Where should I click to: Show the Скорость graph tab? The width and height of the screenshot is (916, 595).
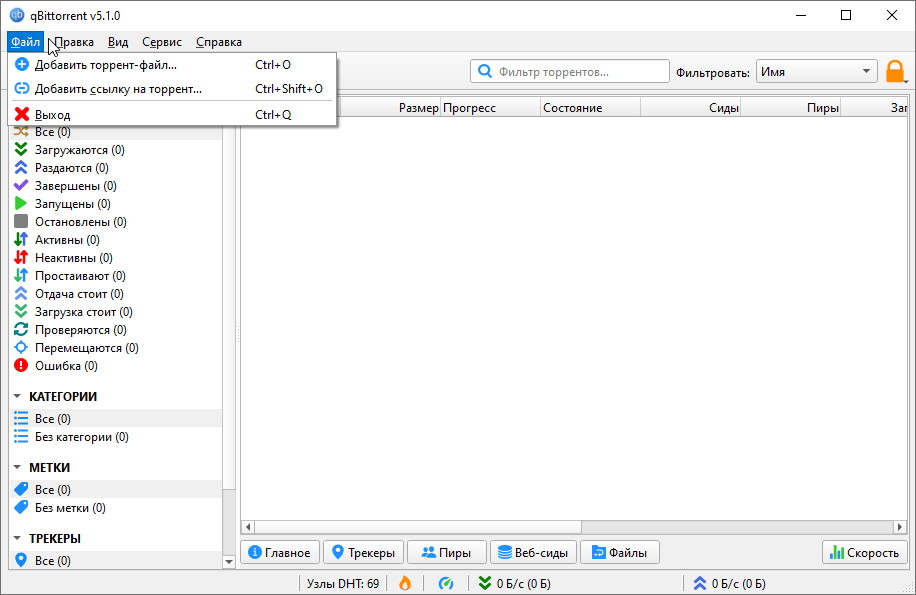(865, 552)
